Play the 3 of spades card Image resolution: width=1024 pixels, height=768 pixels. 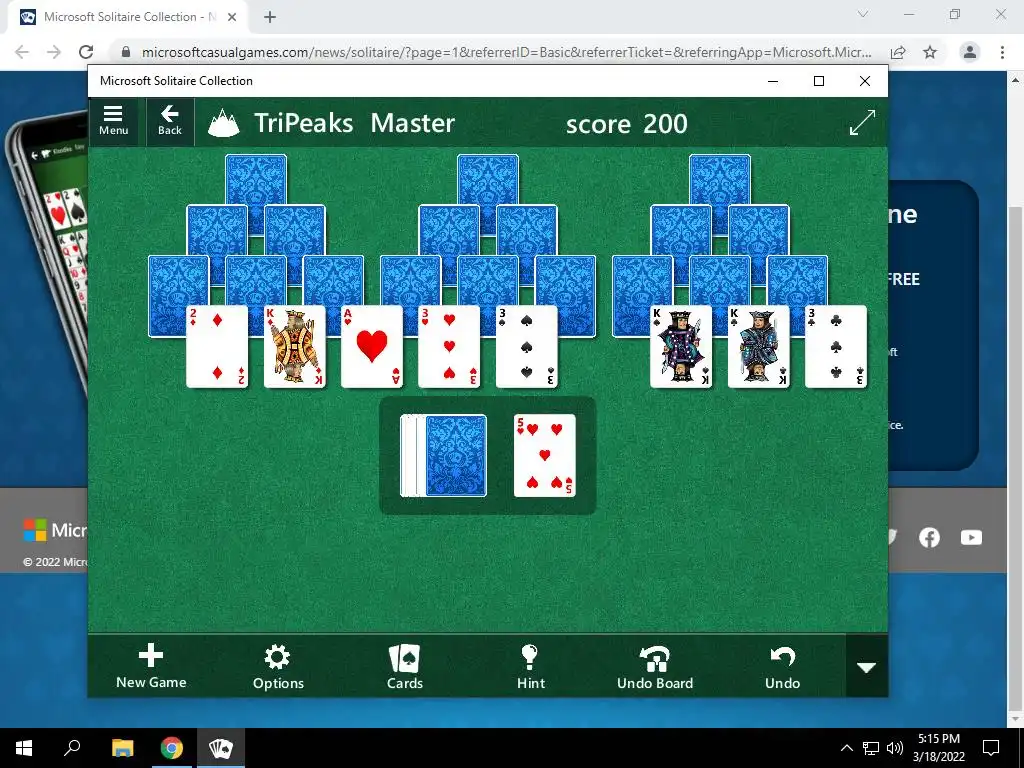(527, 347)
